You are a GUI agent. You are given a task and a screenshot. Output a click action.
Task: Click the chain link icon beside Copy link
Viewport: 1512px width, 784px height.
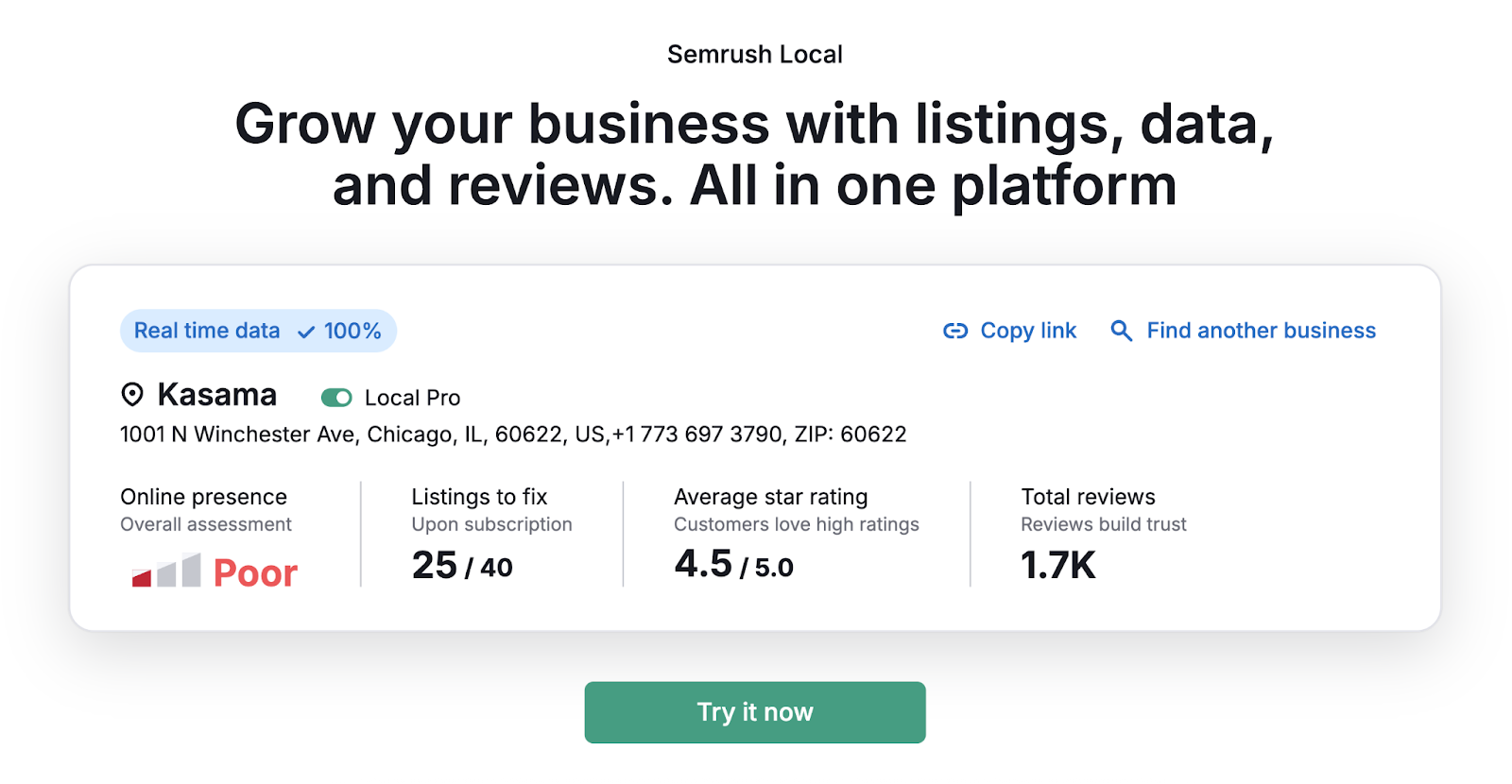point(955,331)
